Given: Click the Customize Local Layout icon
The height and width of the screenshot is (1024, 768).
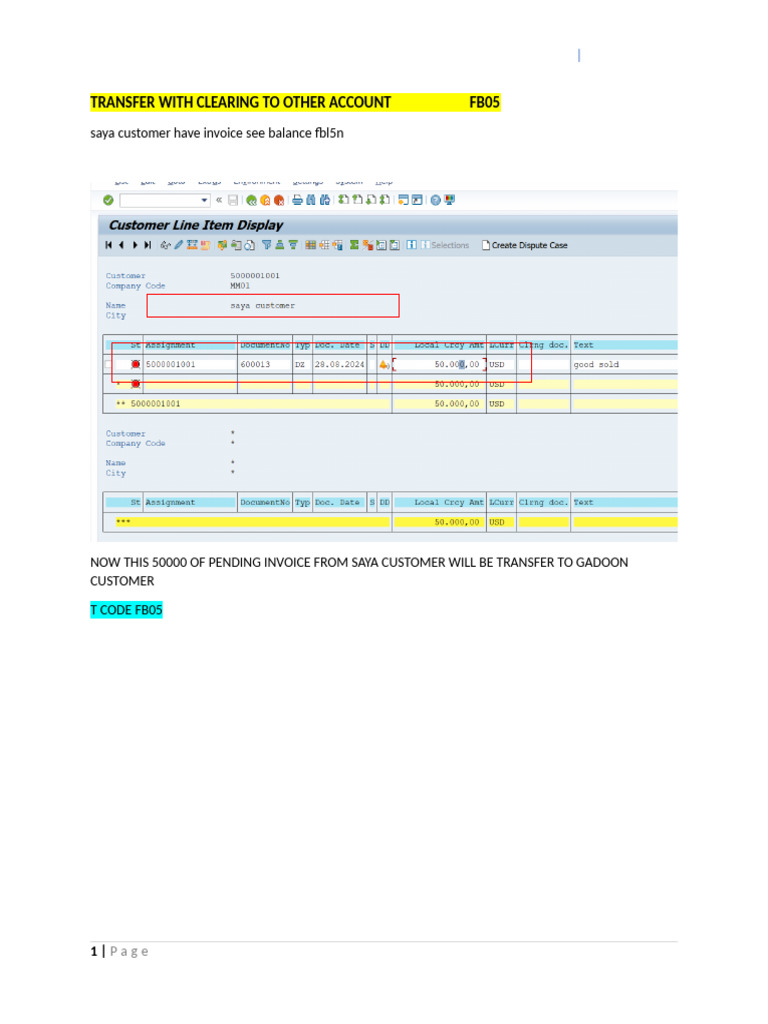Looking at the screenshot, I should pyautogui.click(x=449, y=200).
